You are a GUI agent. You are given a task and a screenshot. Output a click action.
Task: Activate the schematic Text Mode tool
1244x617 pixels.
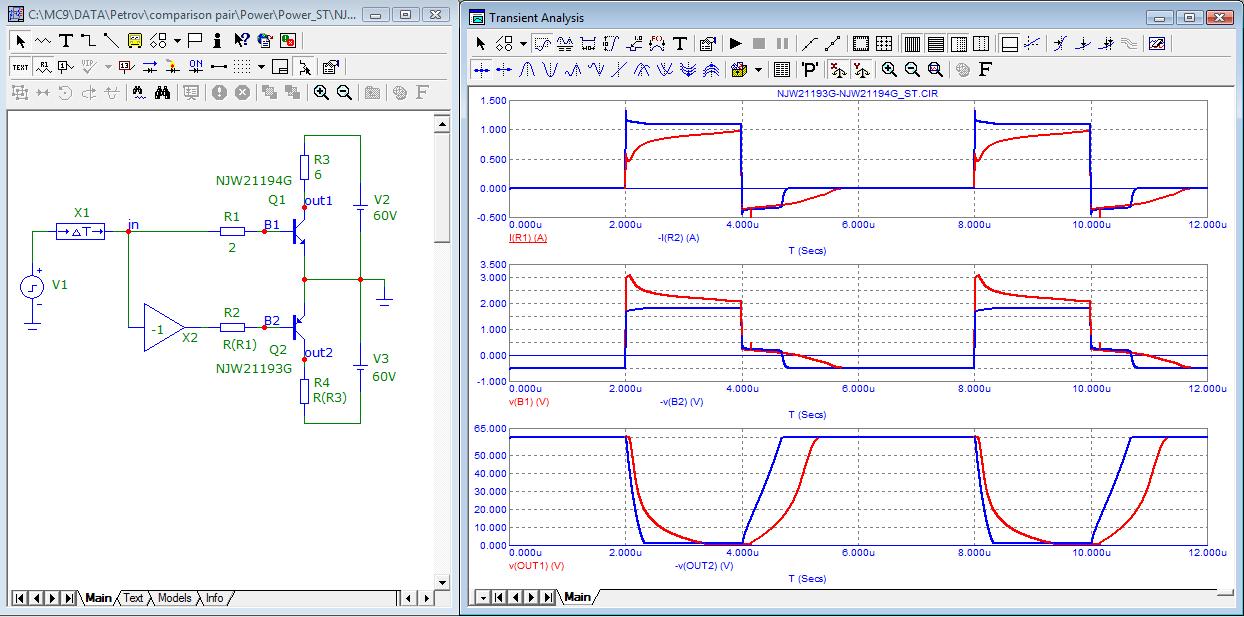point(66,41)
